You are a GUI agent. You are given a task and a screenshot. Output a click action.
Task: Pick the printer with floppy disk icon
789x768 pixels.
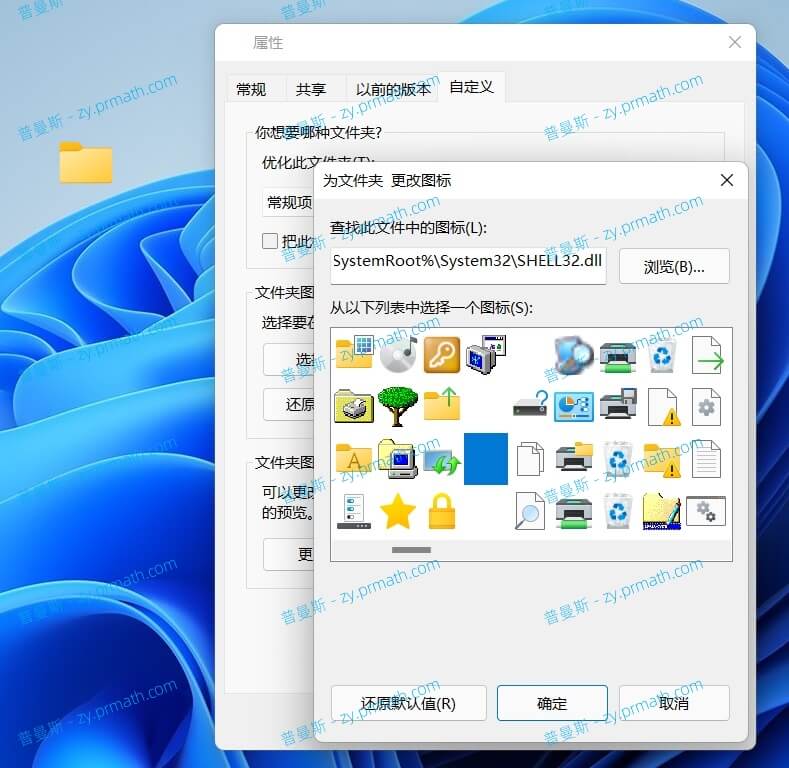tap(618, 404)
